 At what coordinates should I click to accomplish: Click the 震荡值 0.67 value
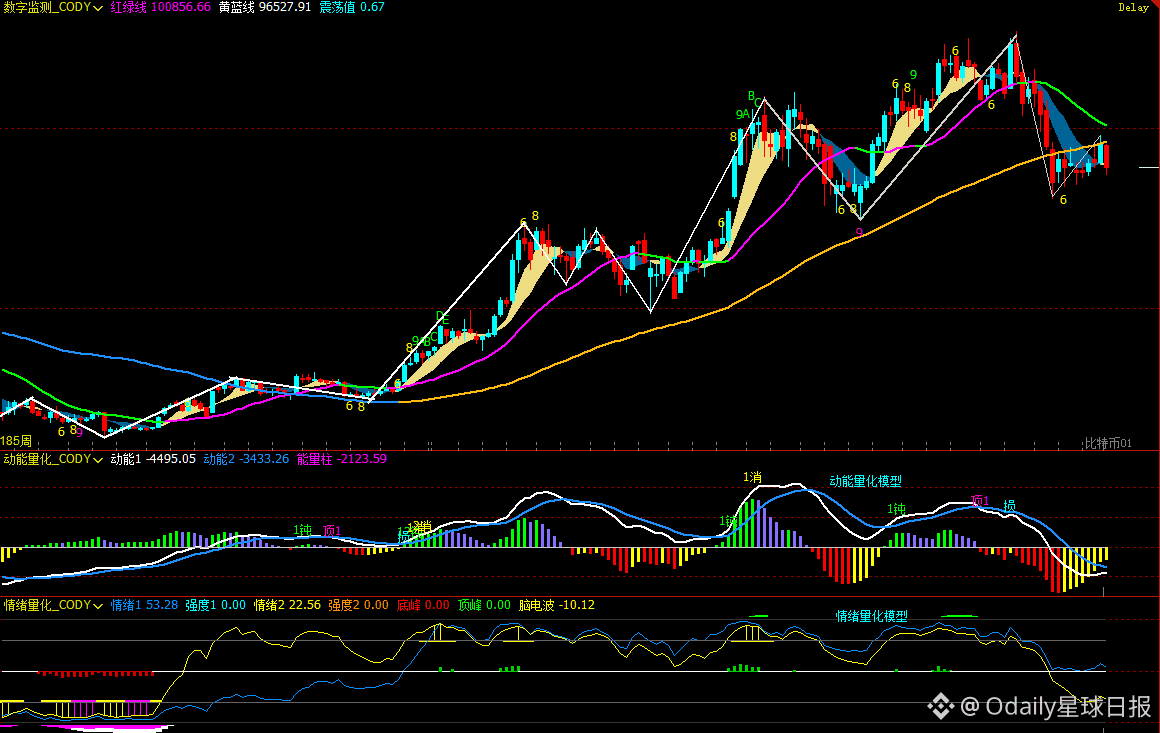pyautogui.click(x=351, y=7)
